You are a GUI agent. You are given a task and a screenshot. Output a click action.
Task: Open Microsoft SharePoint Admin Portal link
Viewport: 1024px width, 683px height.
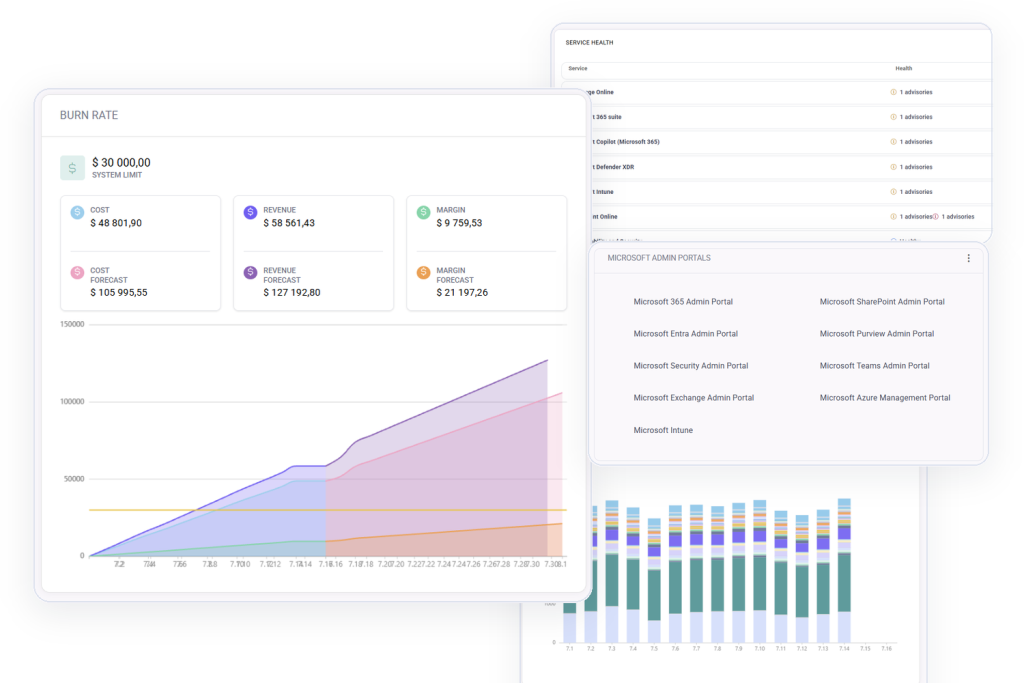pos(882,302)
